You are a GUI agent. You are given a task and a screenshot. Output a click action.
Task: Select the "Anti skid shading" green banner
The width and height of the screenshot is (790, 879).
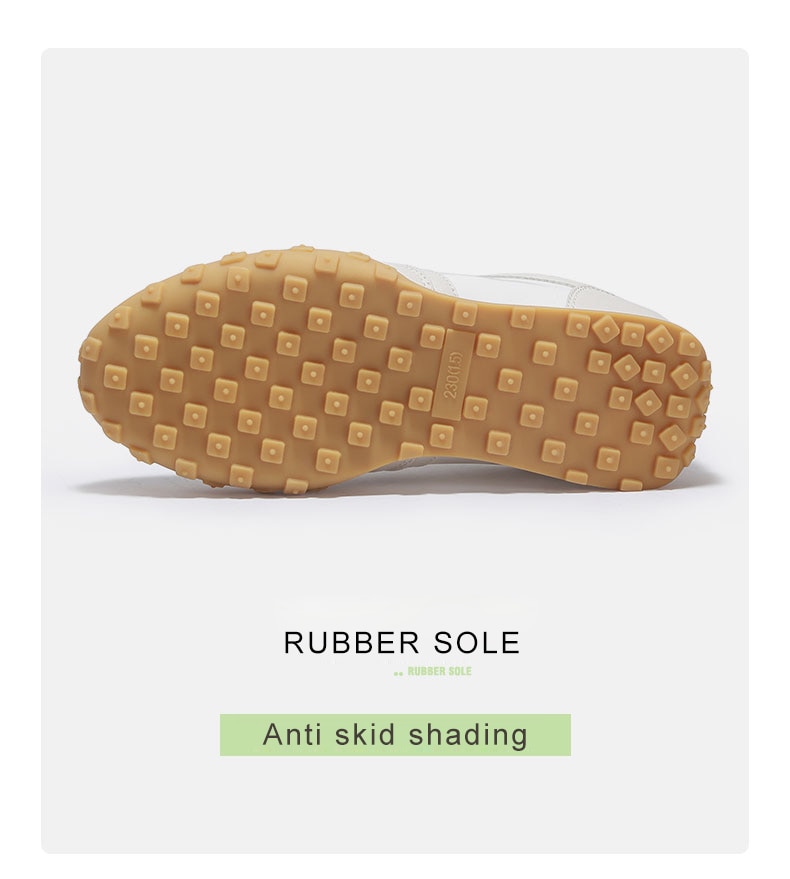[395, 734]
